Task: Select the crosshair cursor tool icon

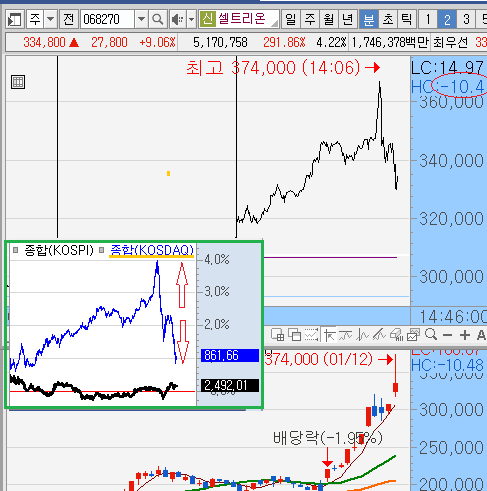Action: click(x=329, y=335)
